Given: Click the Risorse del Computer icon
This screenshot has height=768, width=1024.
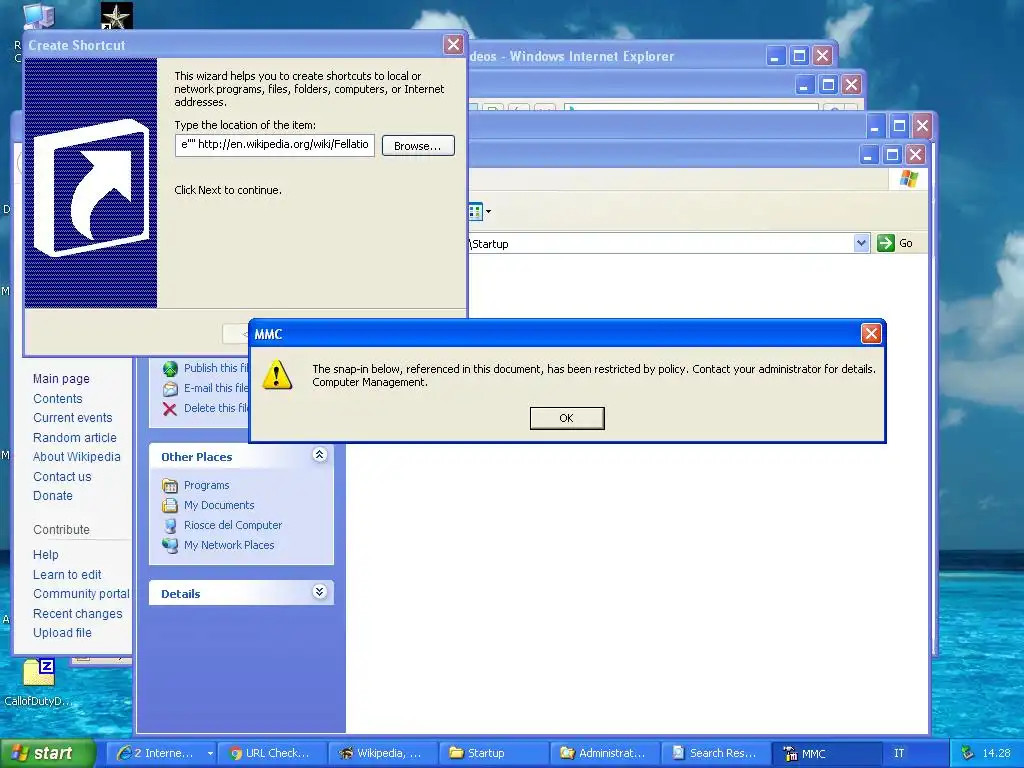Looking at the screenshot, I should coord(170,525).
